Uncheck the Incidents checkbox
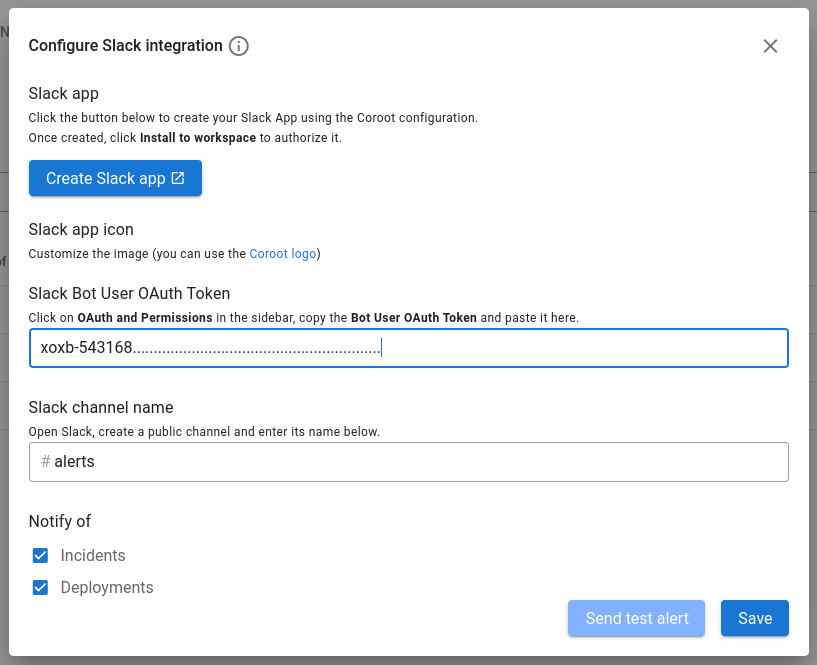Screen dimensions: 817x665 (41, 555)
